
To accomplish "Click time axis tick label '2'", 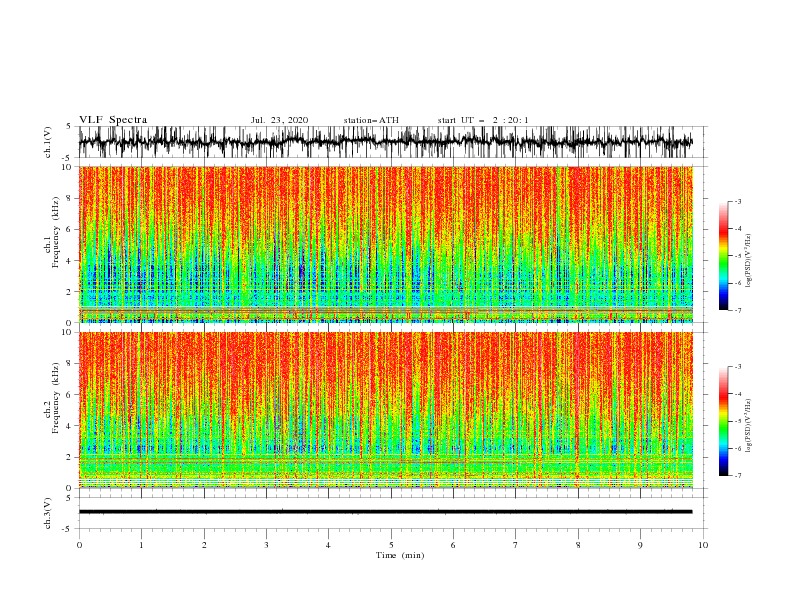I will point(204,545).
